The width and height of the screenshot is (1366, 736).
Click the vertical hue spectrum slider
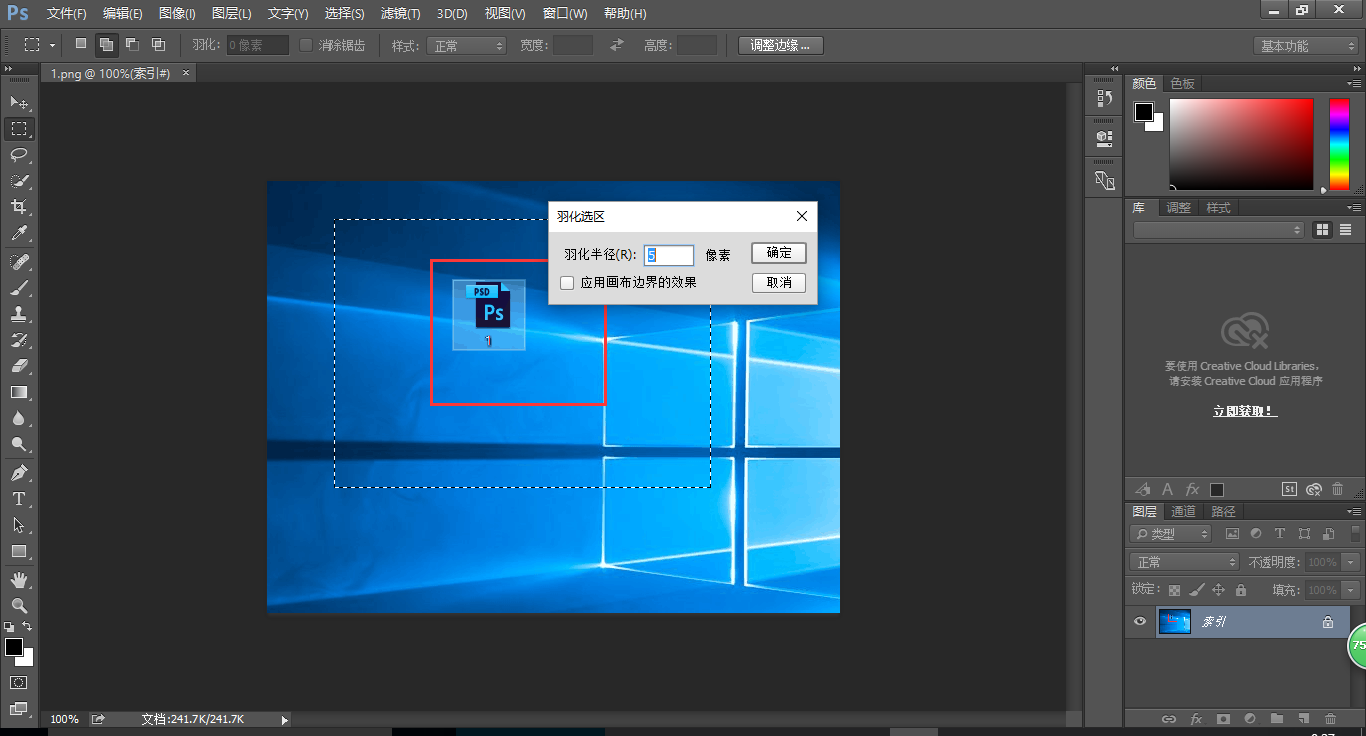pyautogui.click(x=1339, y=144)
